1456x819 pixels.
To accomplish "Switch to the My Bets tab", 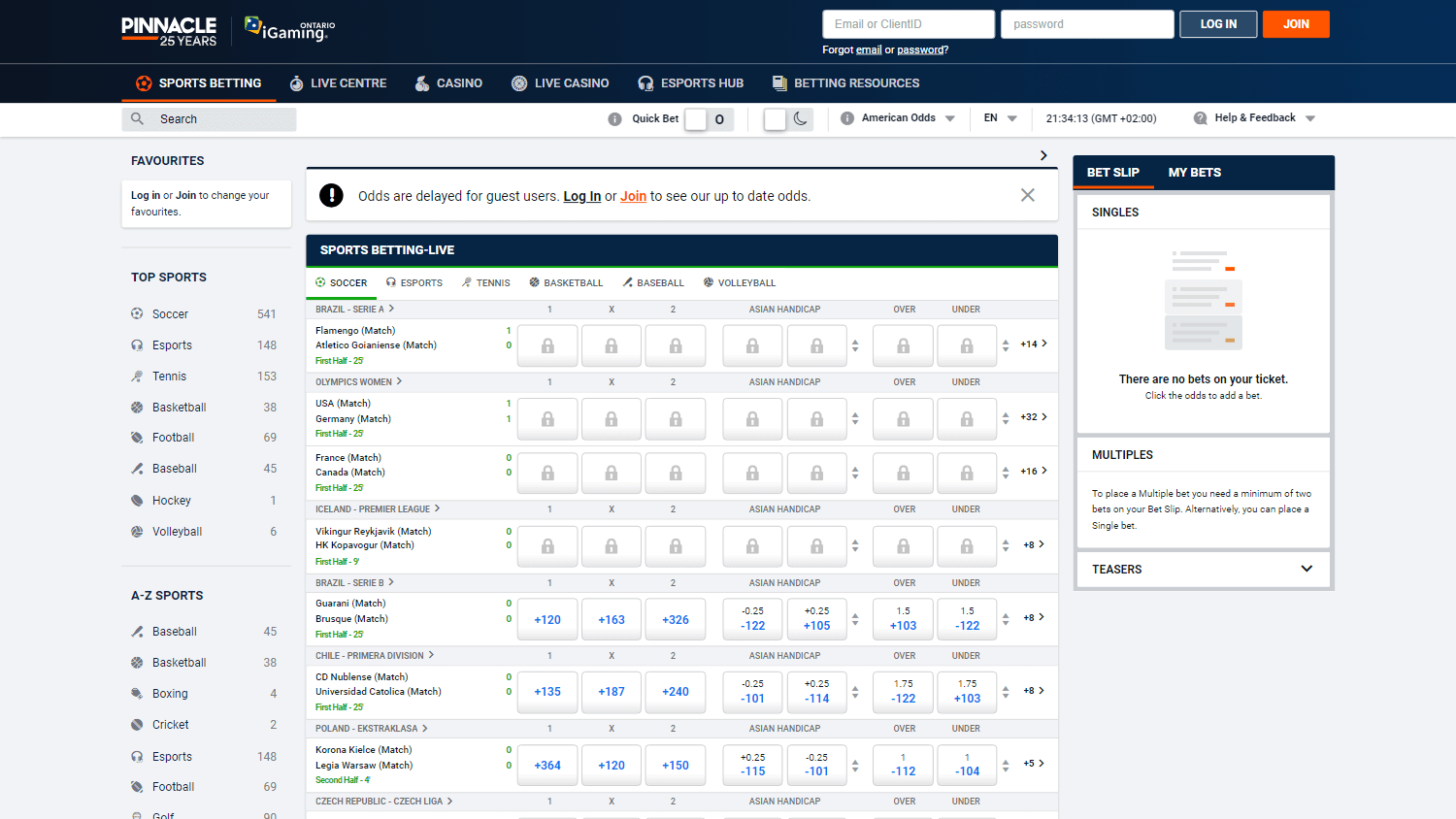I will [1195, 173].
